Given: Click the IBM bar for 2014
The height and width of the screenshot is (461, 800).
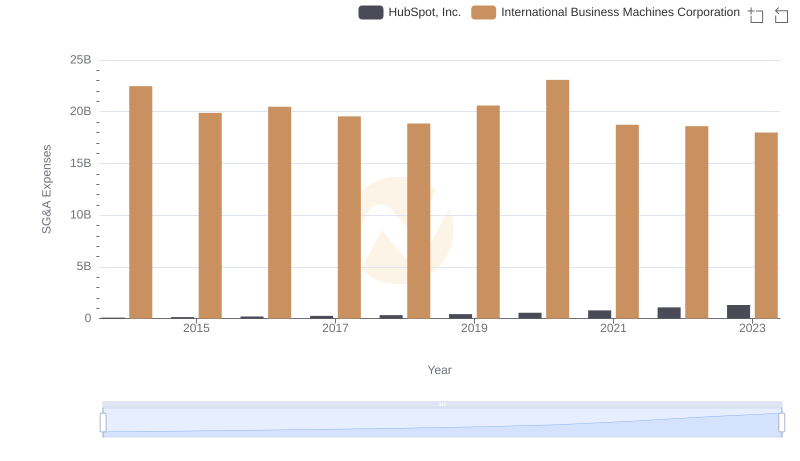Looking at the screenshot, I should point(140,202).
